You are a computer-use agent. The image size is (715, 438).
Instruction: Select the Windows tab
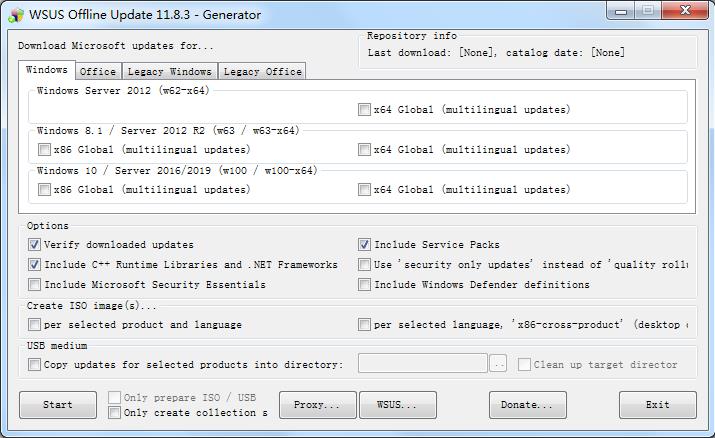pyautogui.click(x=47, y=70)
